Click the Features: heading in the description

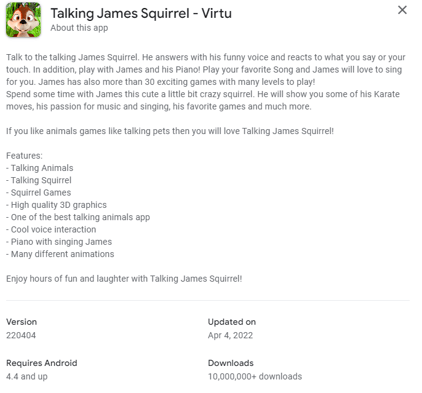point(24,156)
